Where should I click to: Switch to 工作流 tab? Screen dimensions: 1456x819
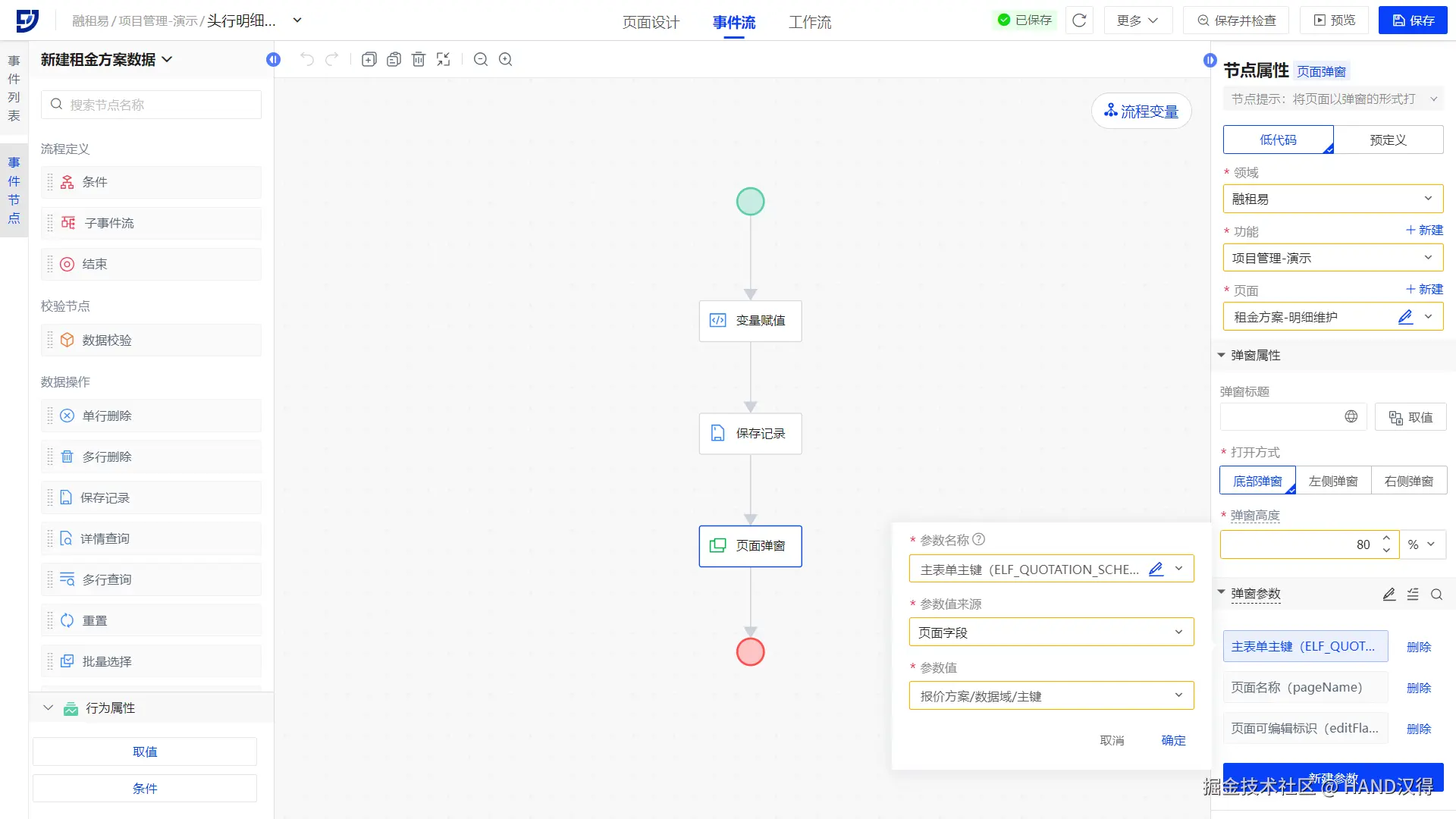tap(809, 22)
